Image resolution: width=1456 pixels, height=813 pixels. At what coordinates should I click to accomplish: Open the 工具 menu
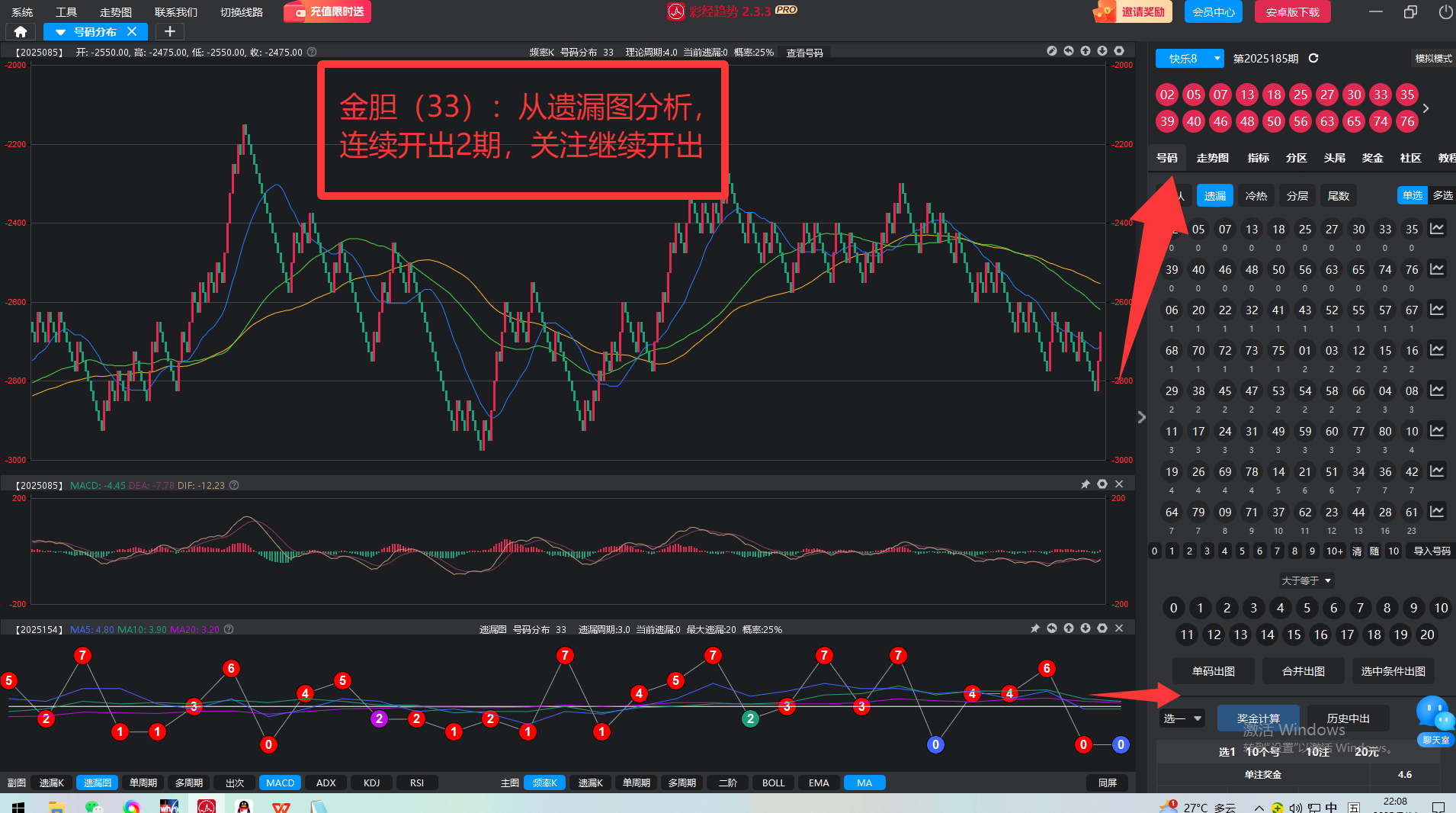coord(66,12)
